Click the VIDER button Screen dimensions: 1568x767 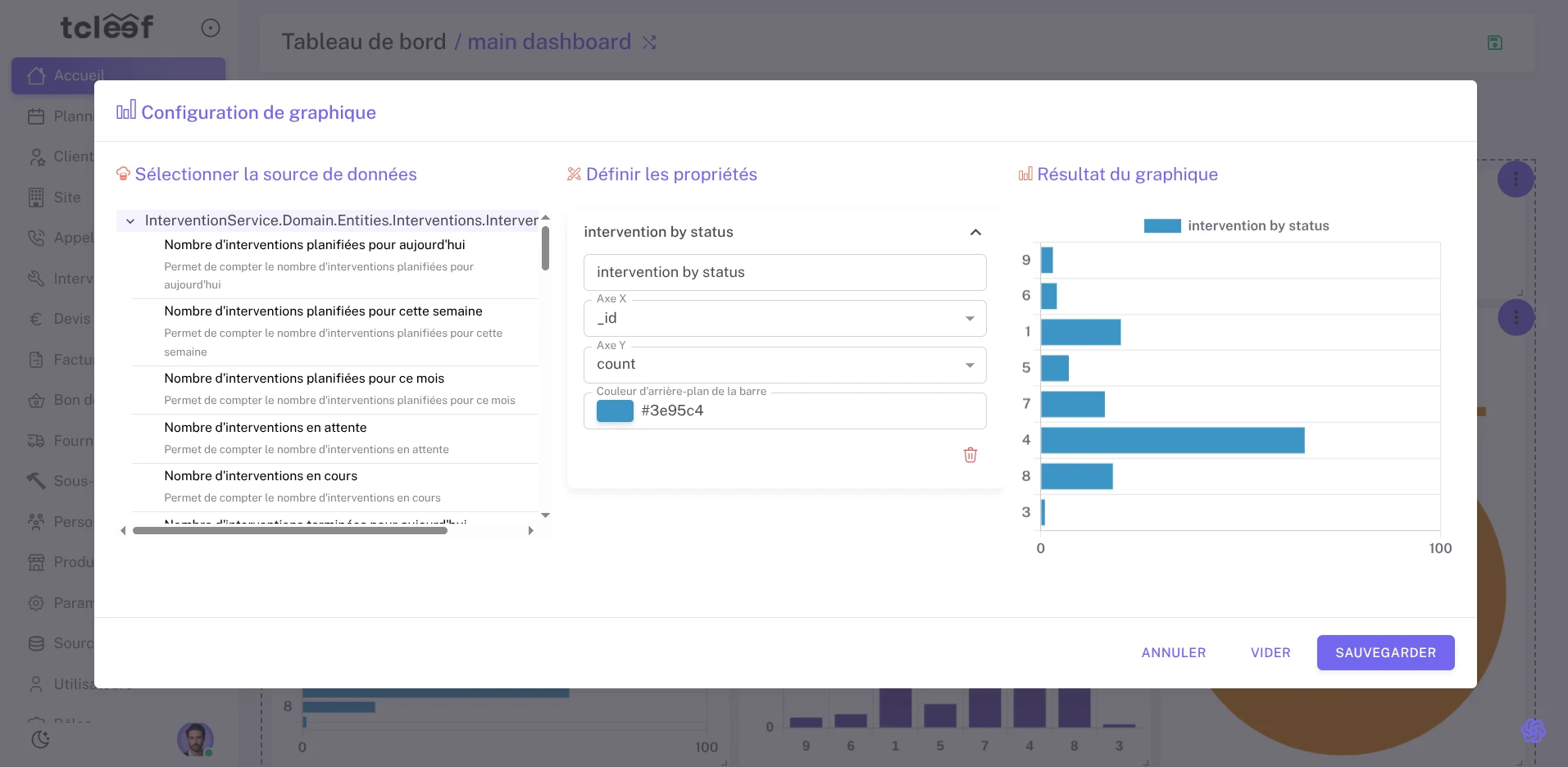(1270, 652)
